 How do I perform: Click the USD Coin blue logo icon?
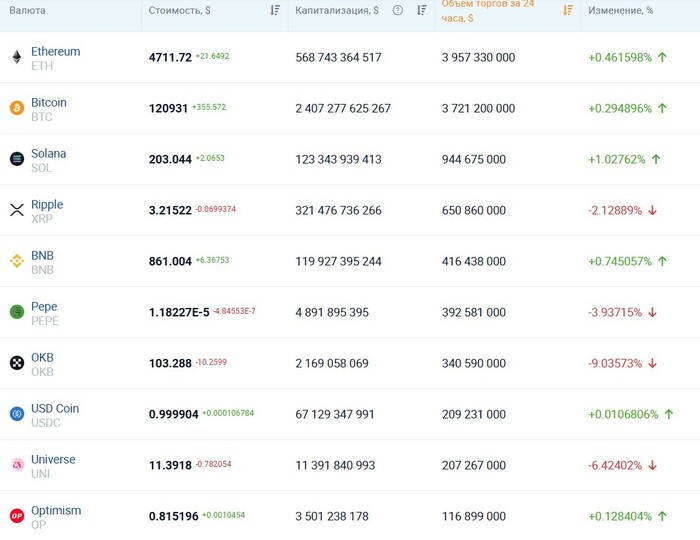tap(17, 414)
